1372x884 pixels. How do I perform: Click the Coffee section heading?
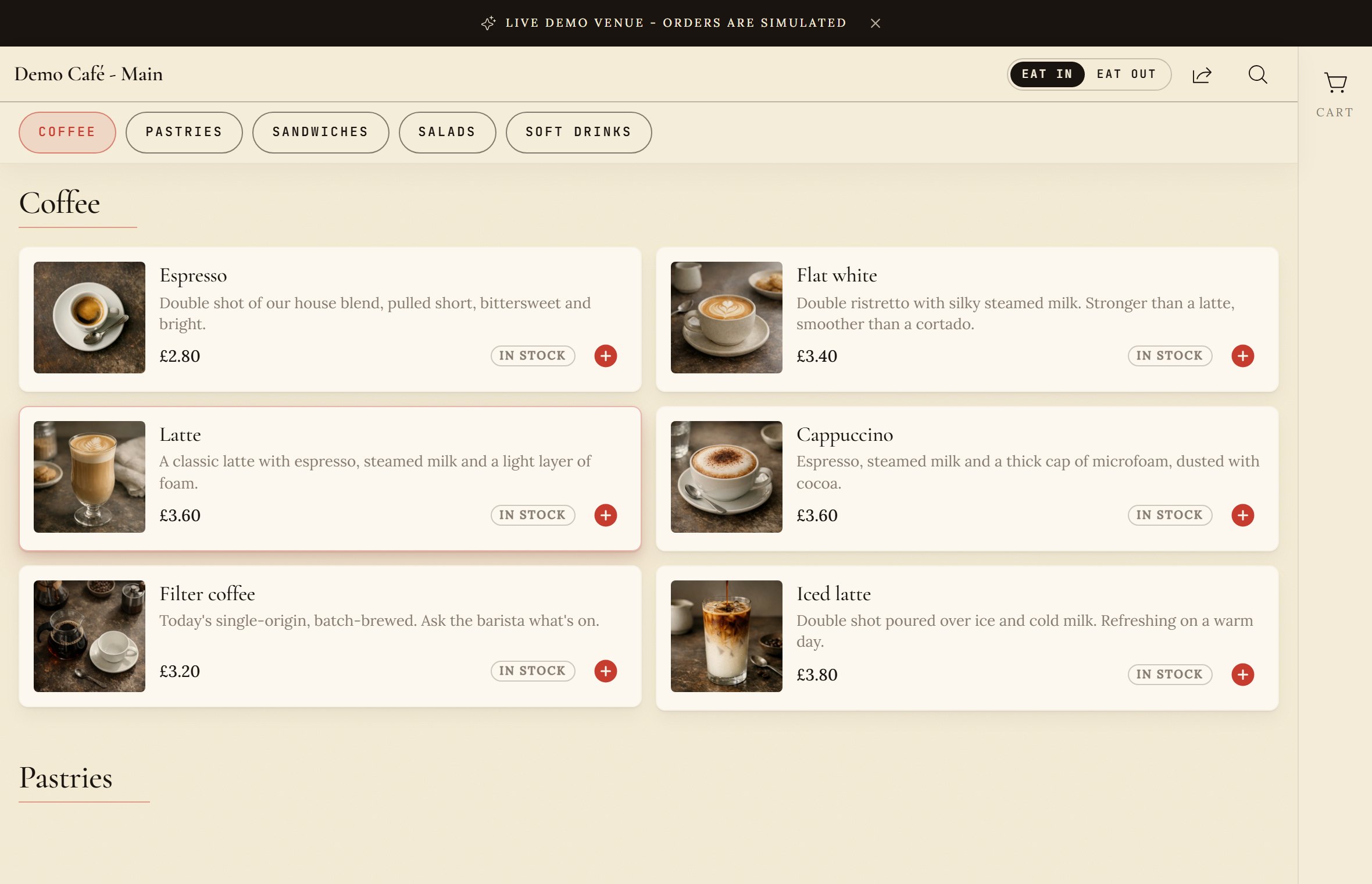59,202
